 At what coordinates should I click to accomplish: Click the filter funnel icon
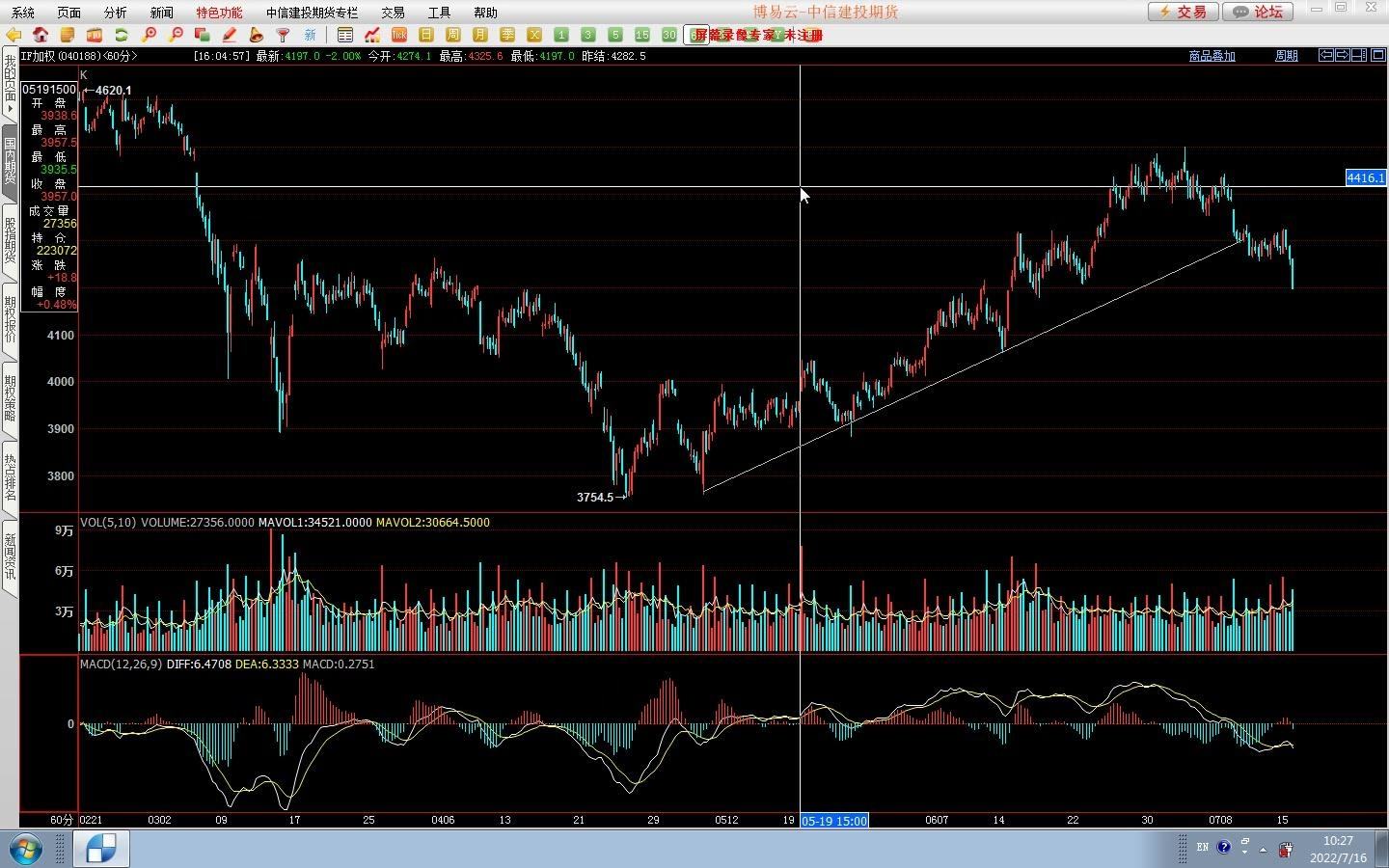284,35
